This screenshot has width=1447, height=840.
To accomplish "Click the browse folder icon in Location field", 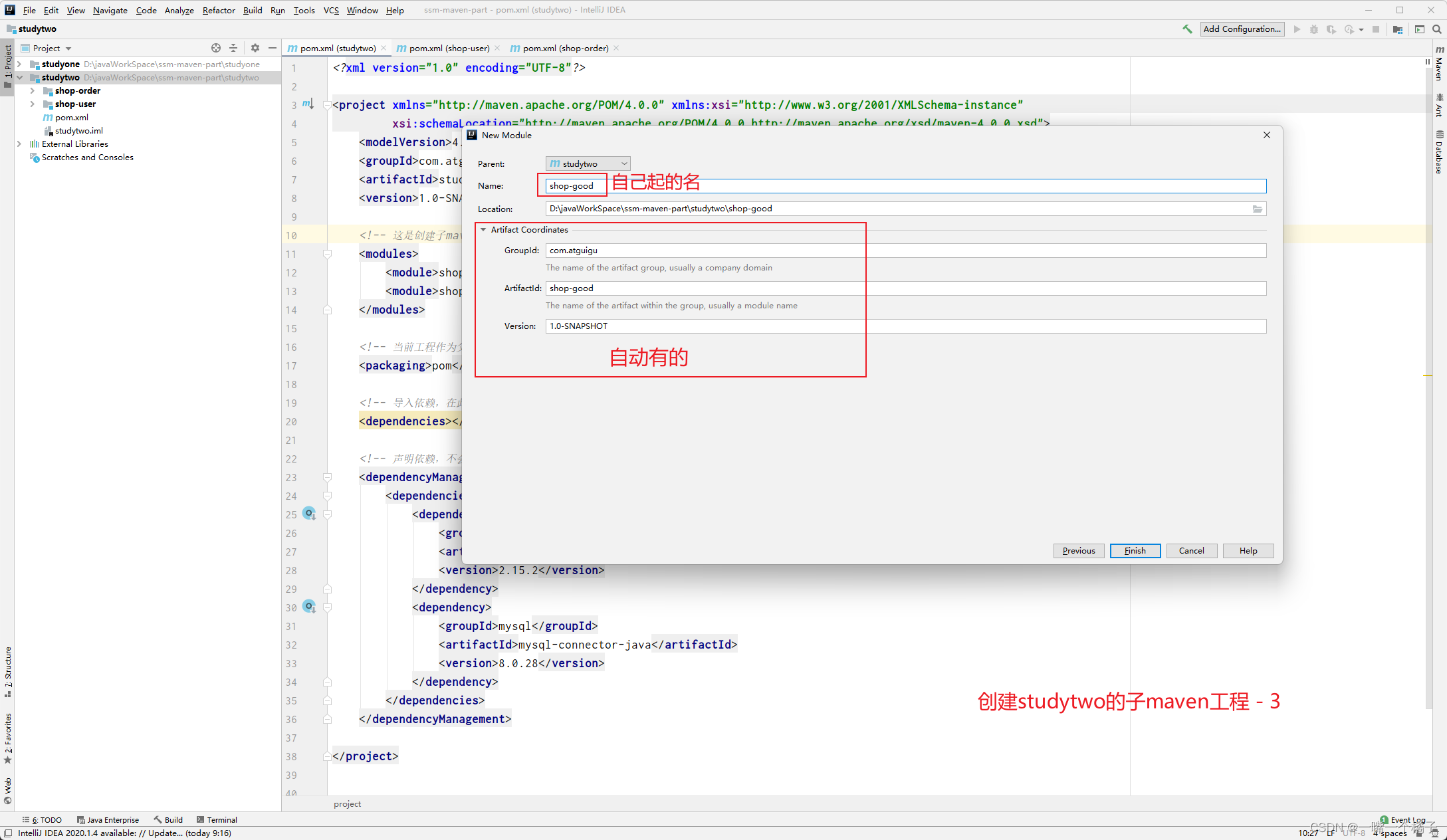I will tap(1258, 209).
